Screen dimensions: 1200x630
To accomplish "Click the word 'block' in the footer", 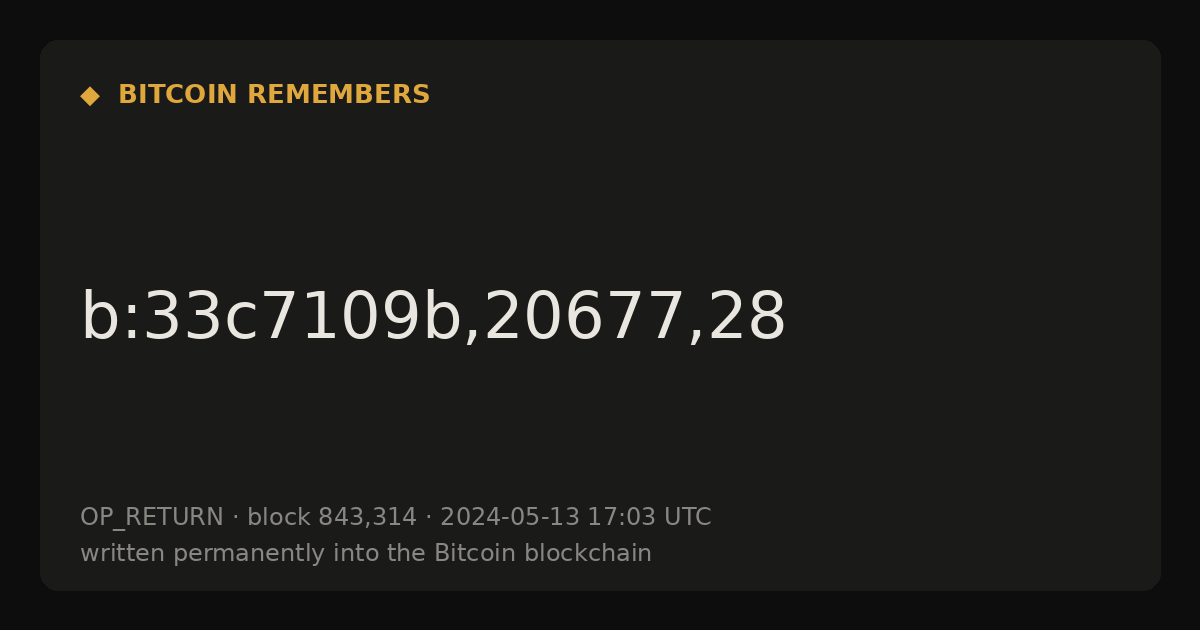I will [x=279, y=518].
